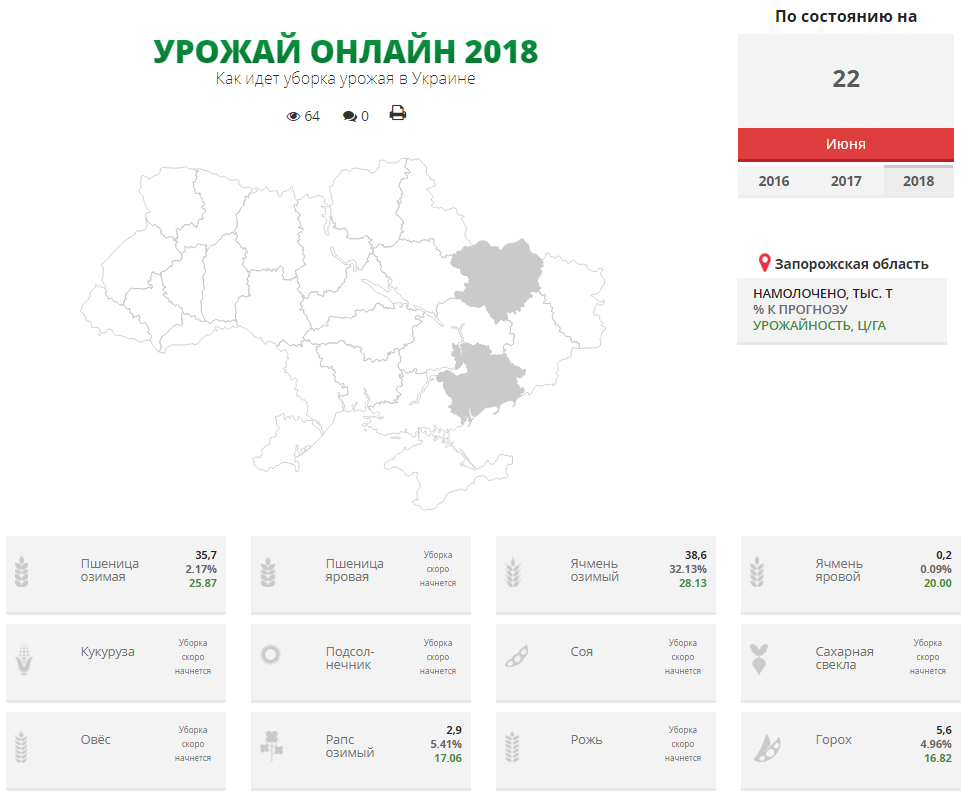This screenshot has width=968, height=798.
Task: Click the Ячмень озимый barley icon
Action: click(513, 571)
